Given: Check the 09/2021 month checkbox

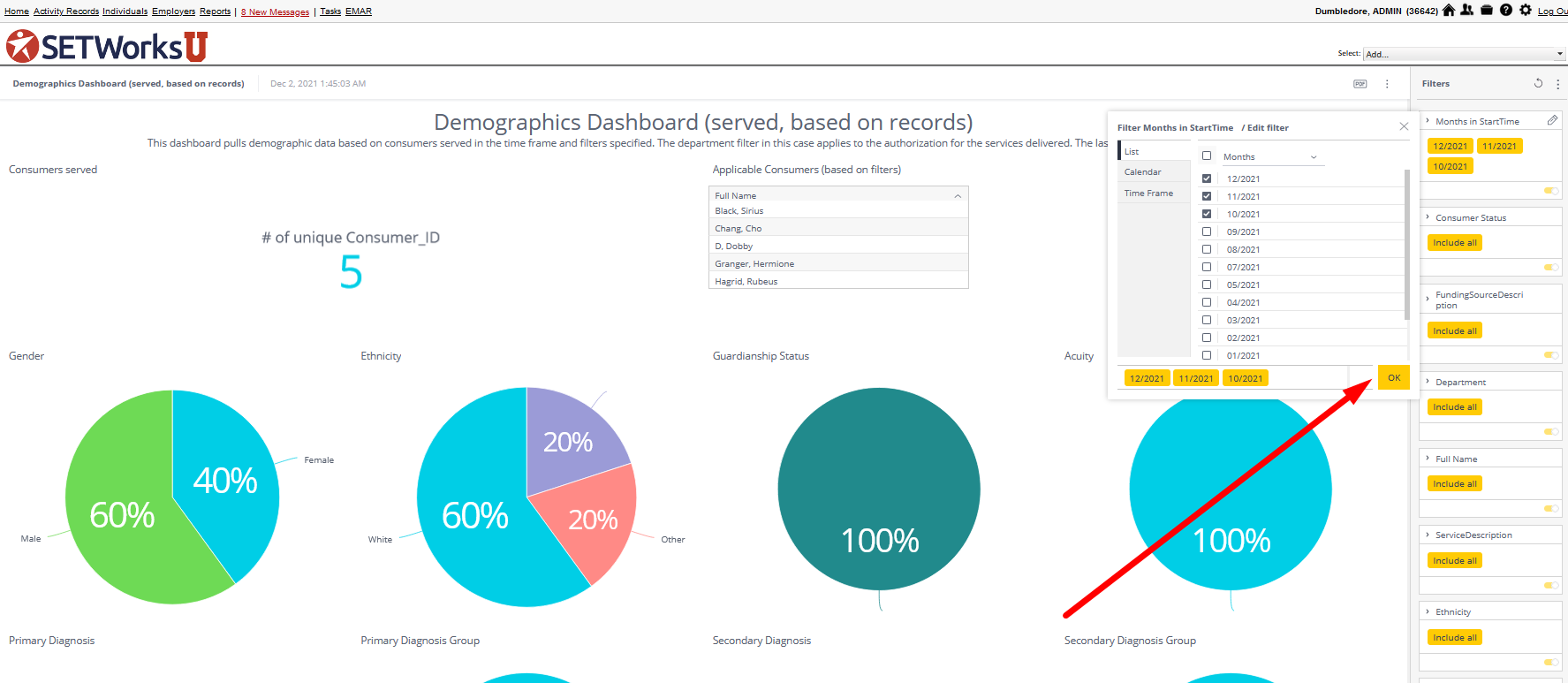Looking at the screenshot, I should [x=1207, y=231].
